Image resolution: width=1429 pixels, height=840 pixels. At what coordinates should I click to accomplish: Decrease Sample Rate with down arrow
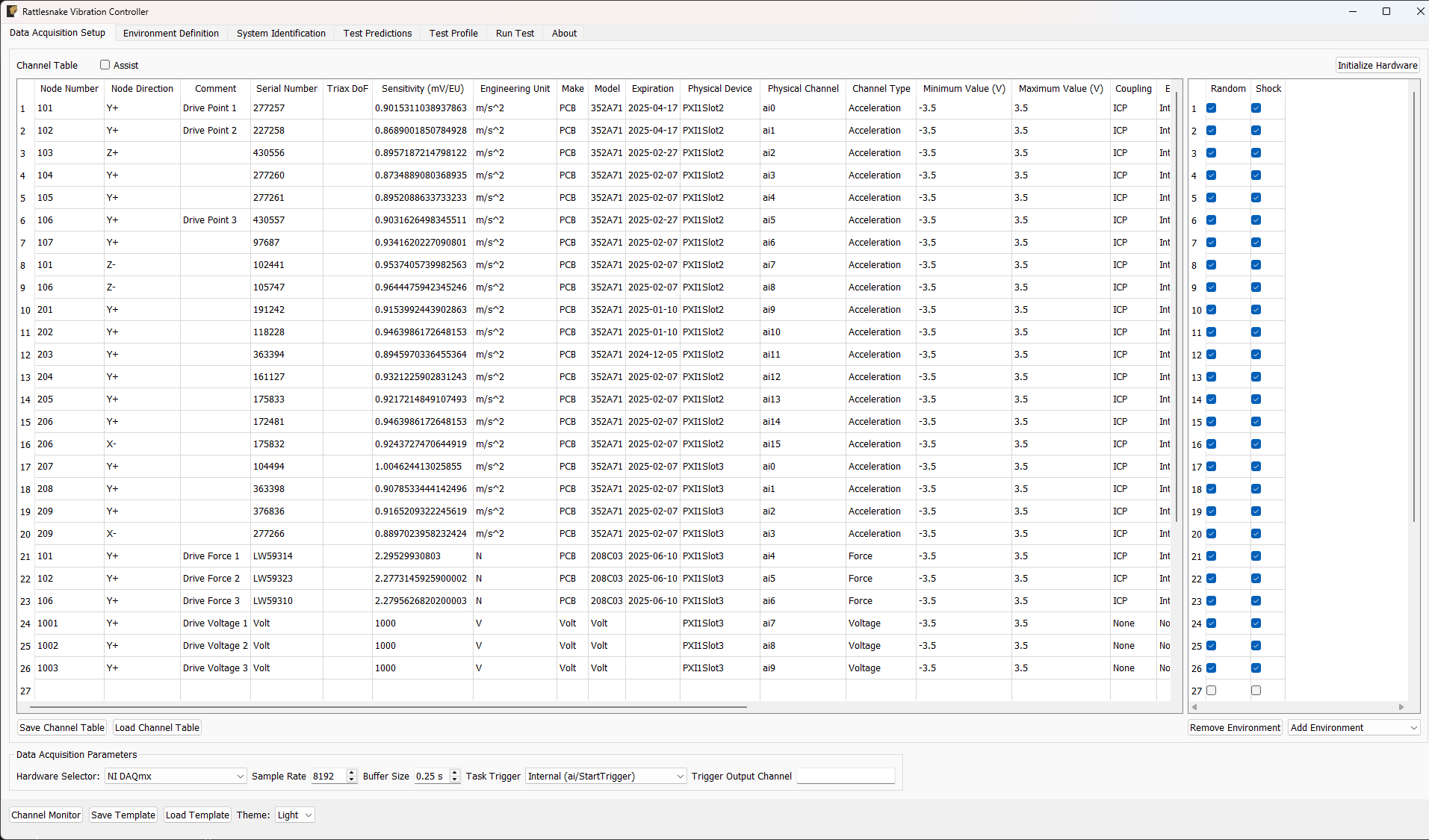point(352,780)
